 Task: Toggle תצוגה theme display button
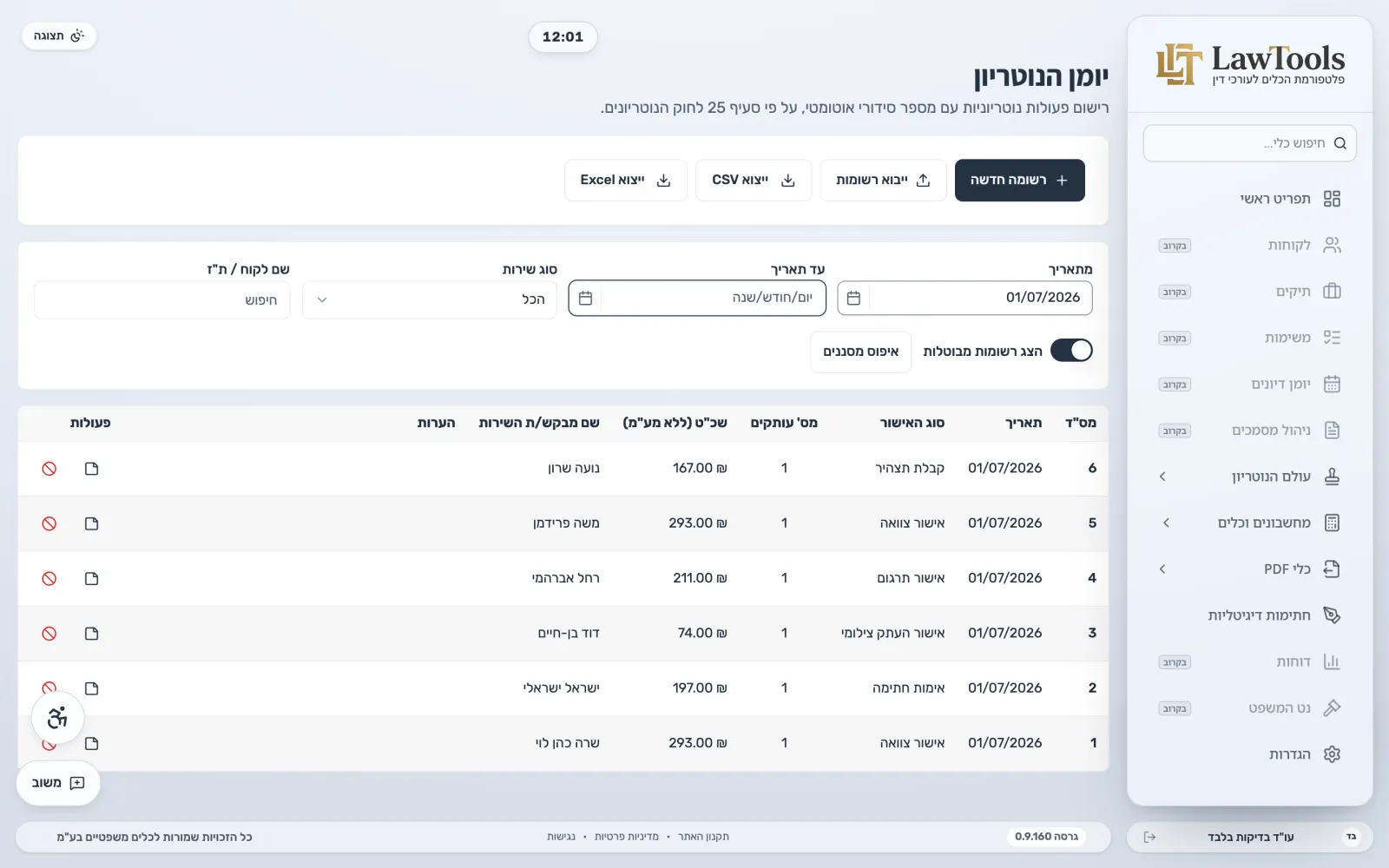[x=59, y=36]
